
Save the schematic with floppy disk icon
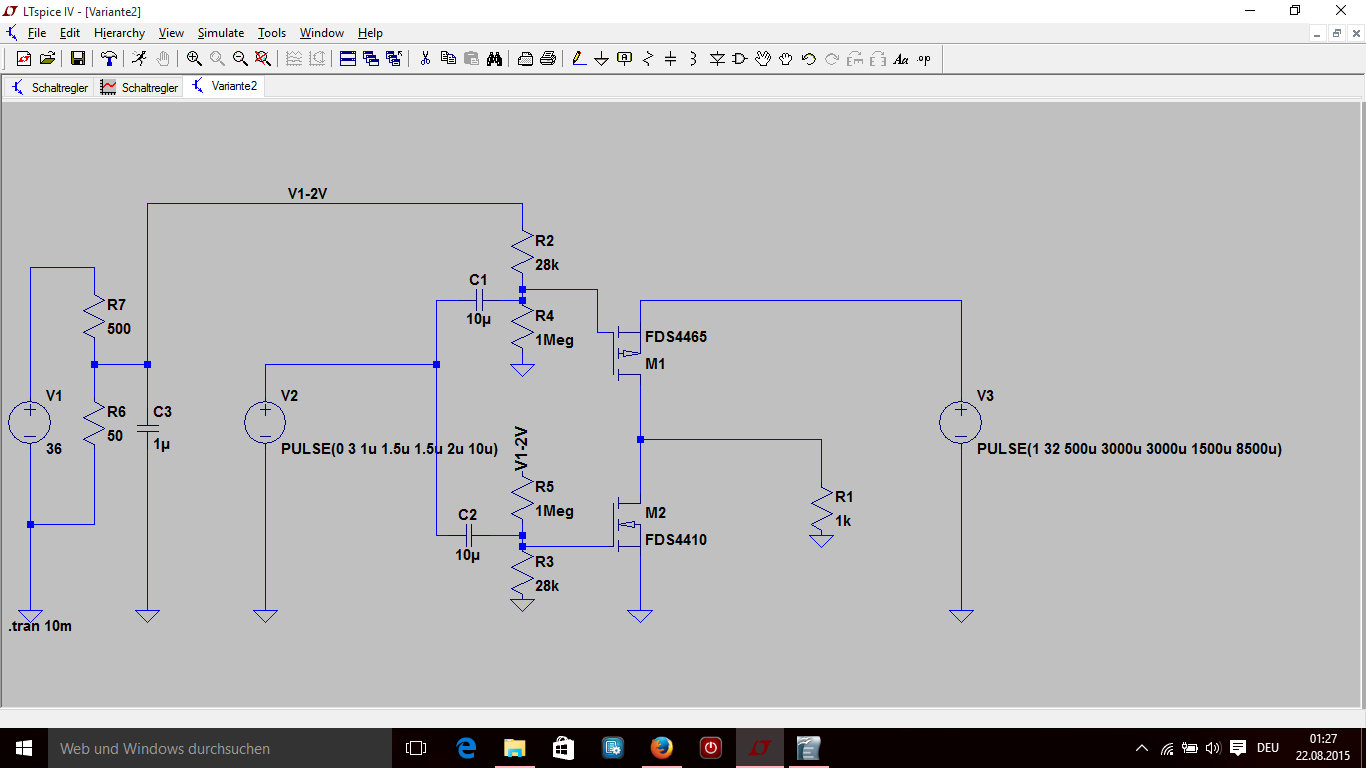pos(77,59)
